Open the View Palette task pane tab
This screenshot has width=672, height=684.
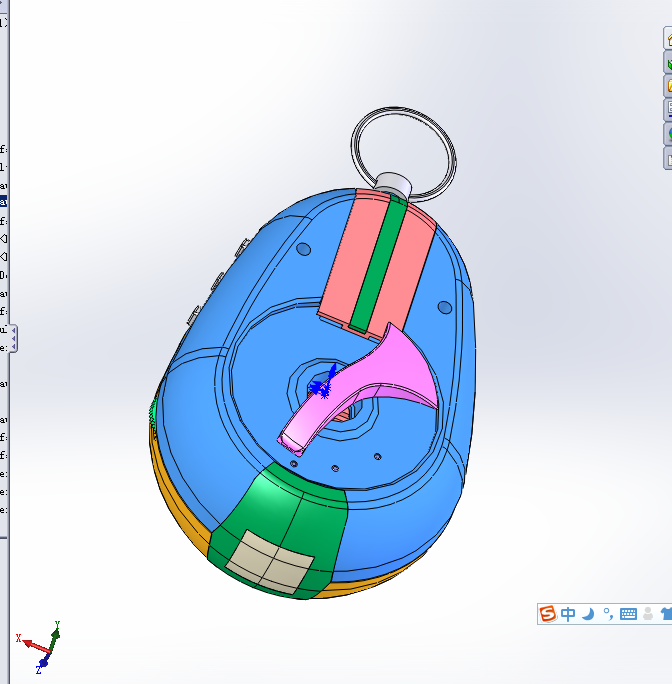tap(668, 110)
